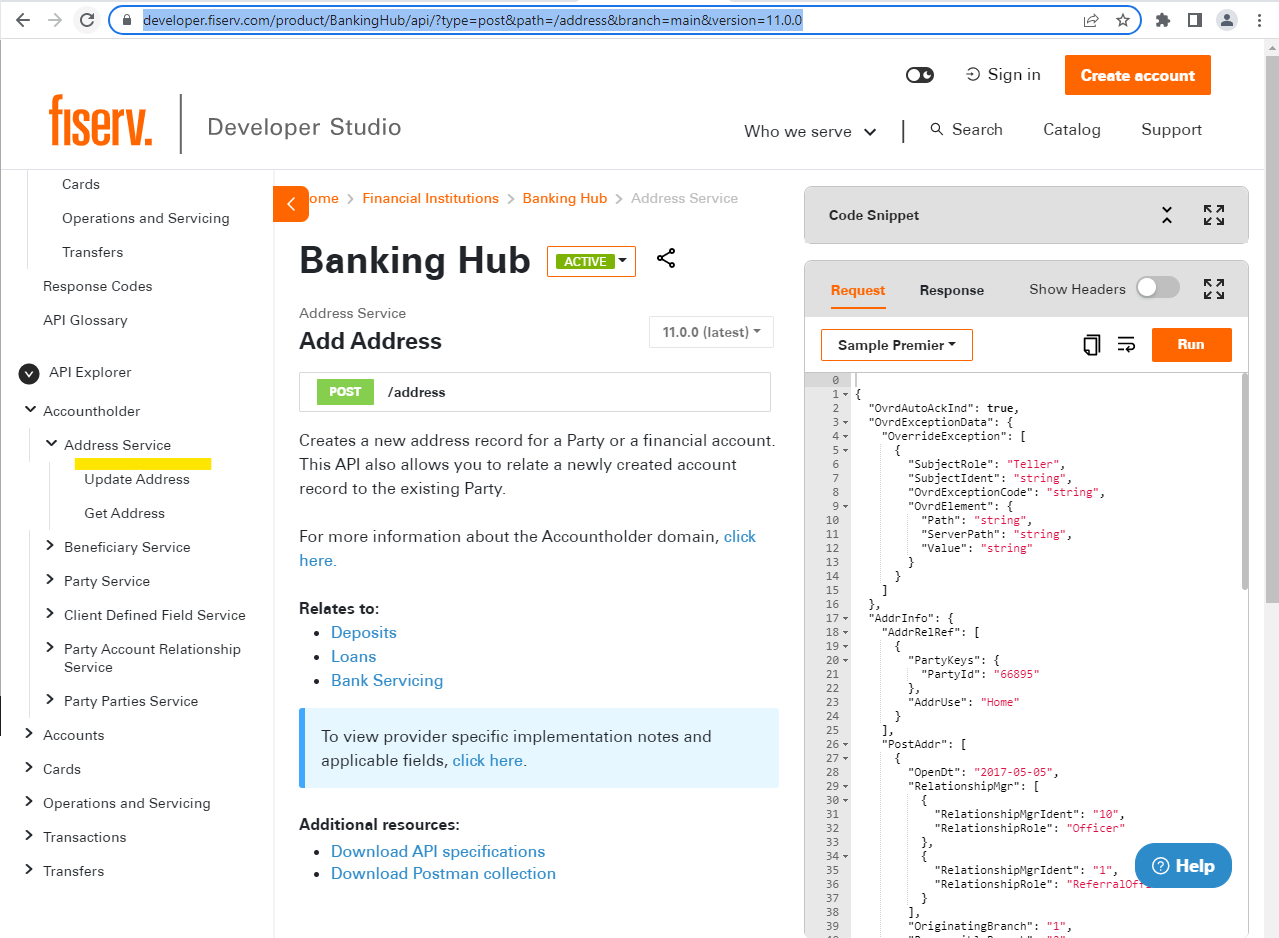Open click here implementation notes link
The image size is (1279, 938).
(488, 761)
